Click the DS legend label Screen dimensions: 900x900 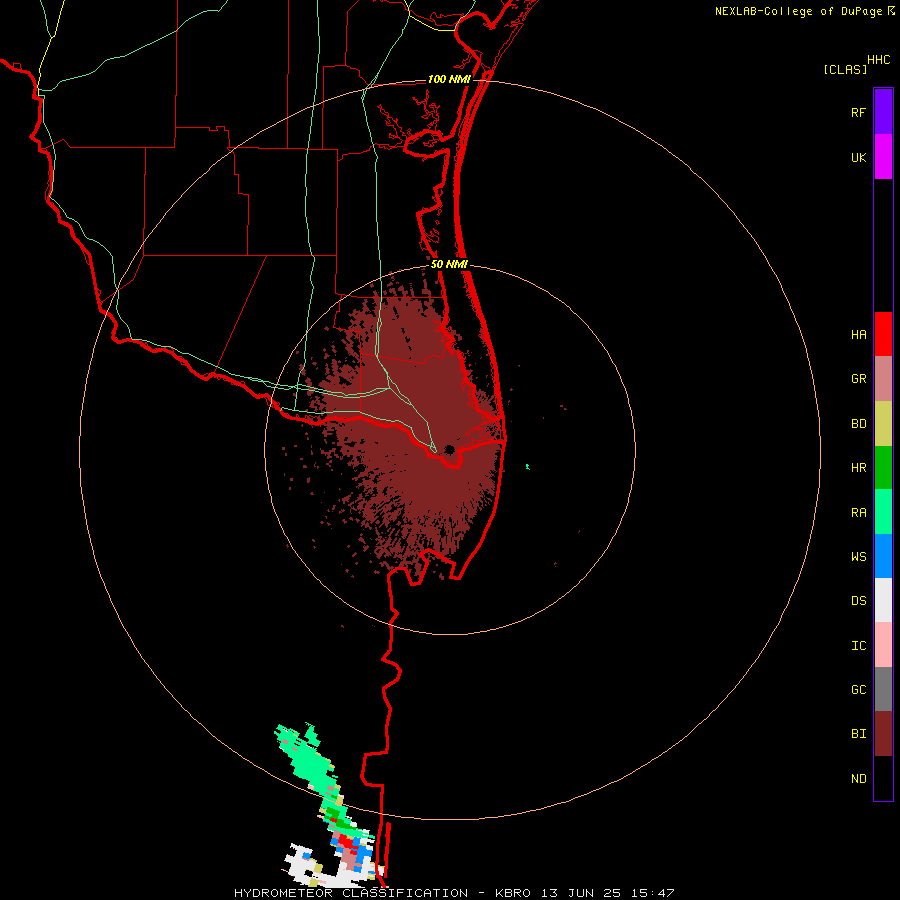pos(858,601)
